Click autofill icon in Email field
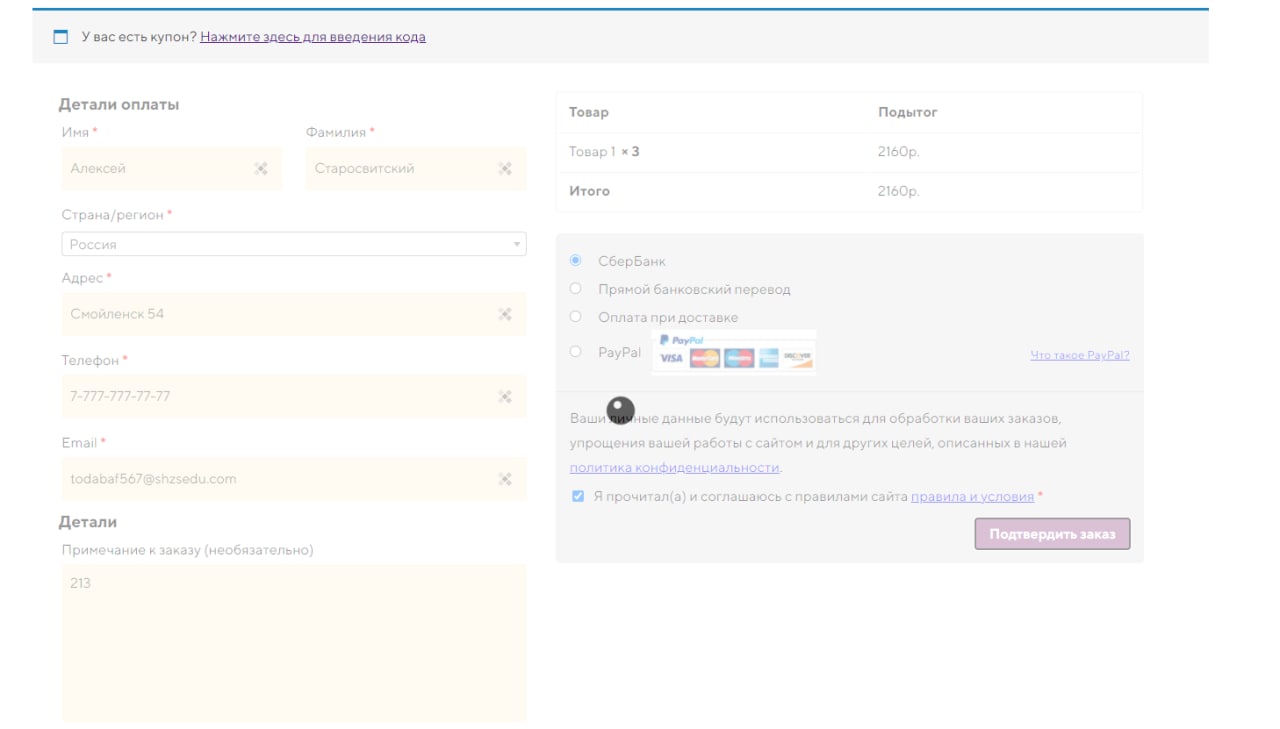The image size is (1280, 729). click(505, 479)
